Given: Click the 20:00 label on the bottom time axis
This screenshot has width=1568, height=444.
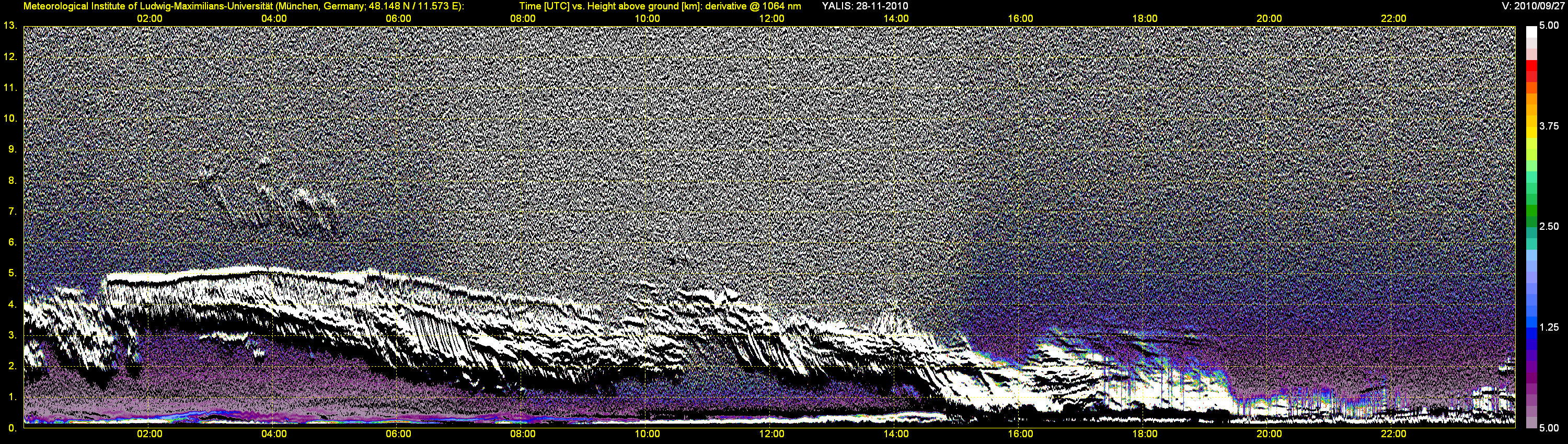Looking at the screenshot, I should [x=1269, y=434].
